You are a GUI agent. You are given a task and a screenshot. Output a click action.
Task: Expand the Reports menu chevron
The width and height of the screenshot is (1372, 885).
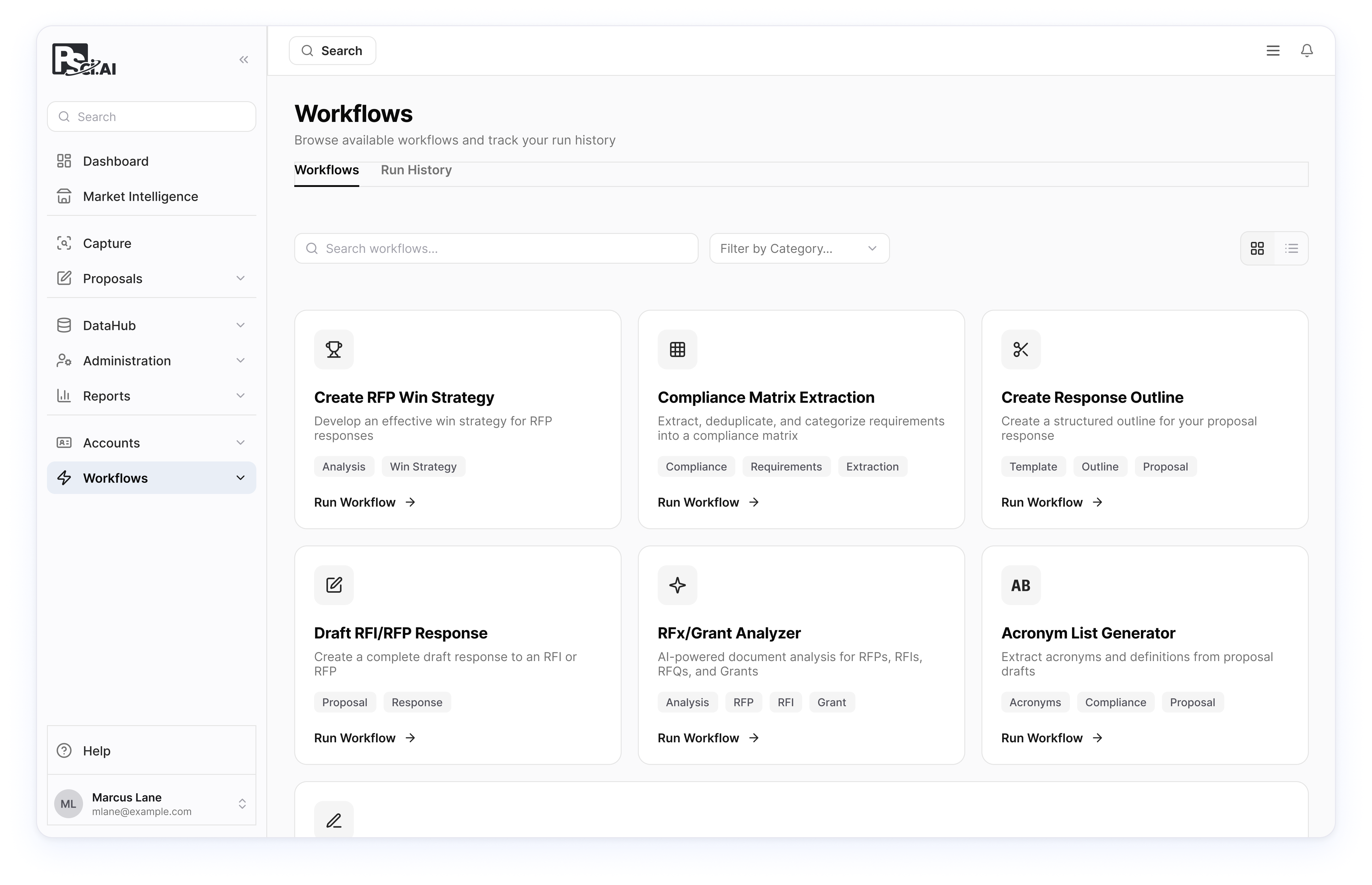click(x=241, y=395)
